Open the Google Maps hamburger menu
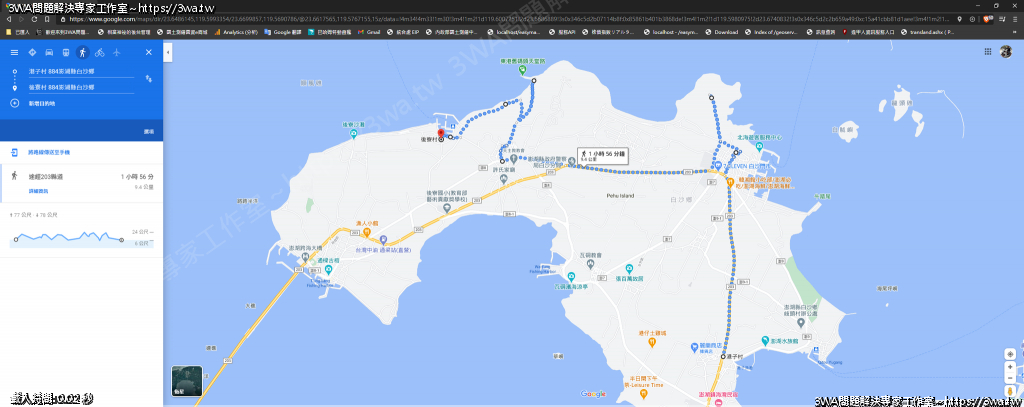The width and height of the screenshot is (1024, 407). click(x=15, y=51)
